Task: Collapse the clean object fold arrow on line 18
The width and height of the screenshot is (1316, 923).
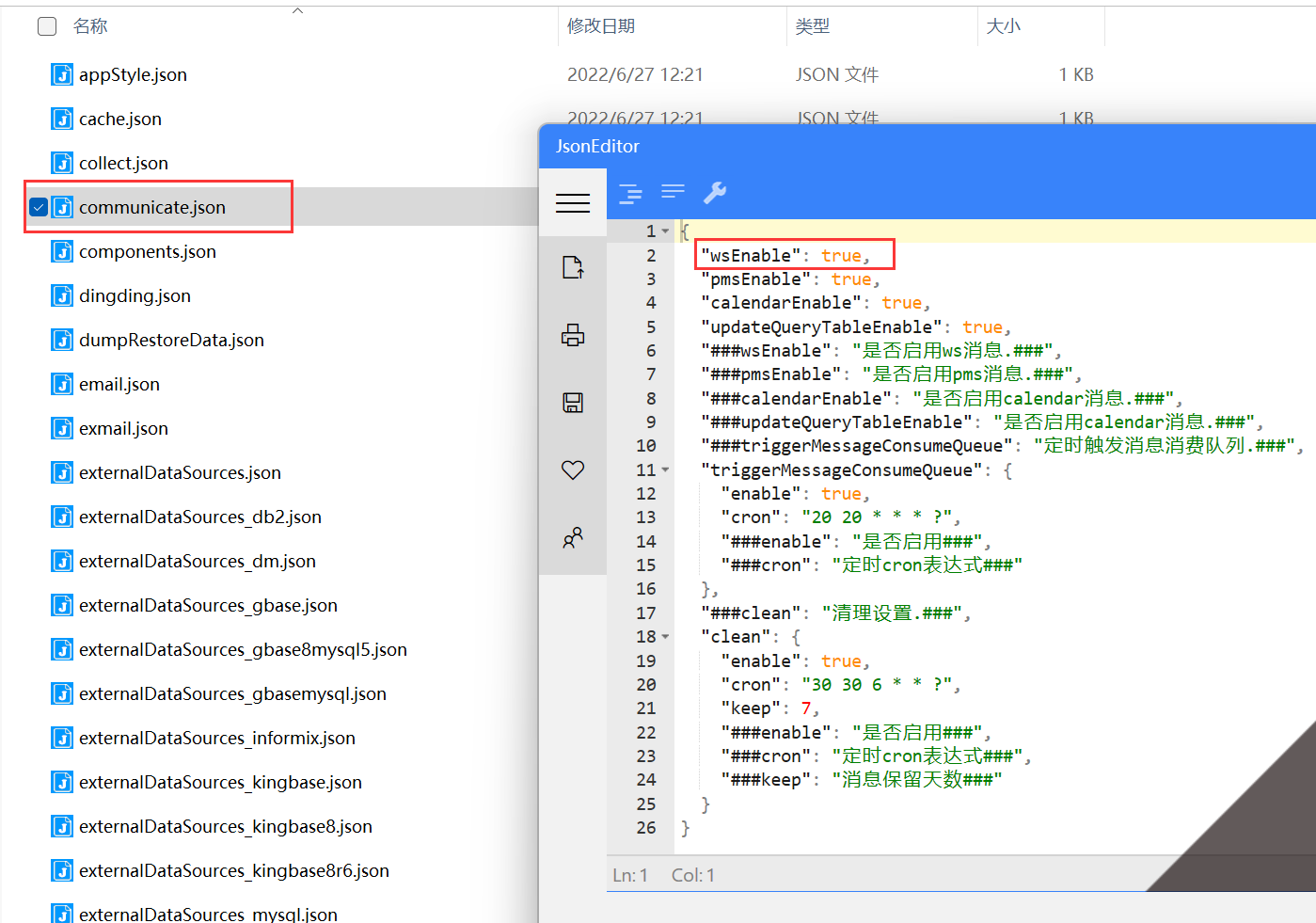Action: coord(666,637)
